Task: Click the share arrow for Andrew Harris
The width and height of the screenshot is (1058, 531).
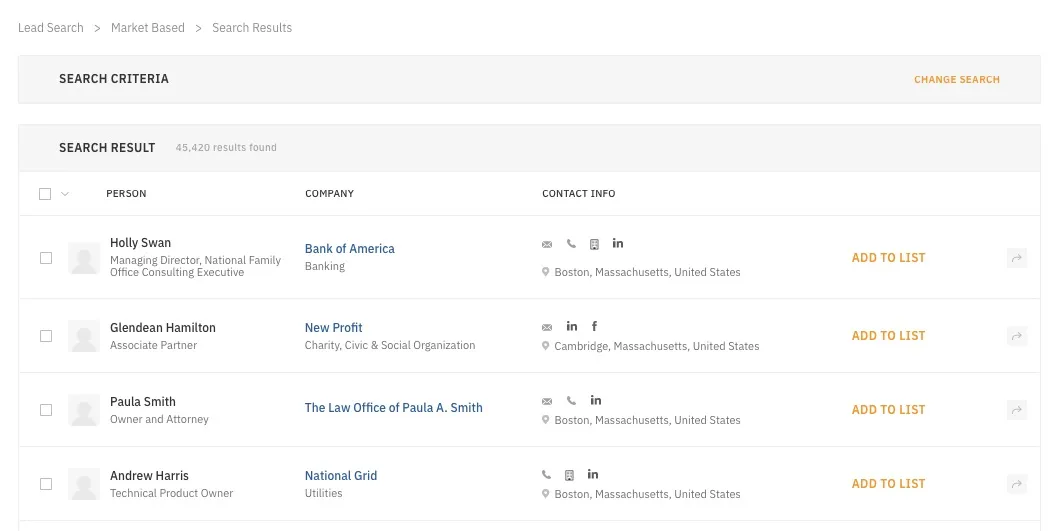Action: pyautogui.click(x=1017, y=484)
